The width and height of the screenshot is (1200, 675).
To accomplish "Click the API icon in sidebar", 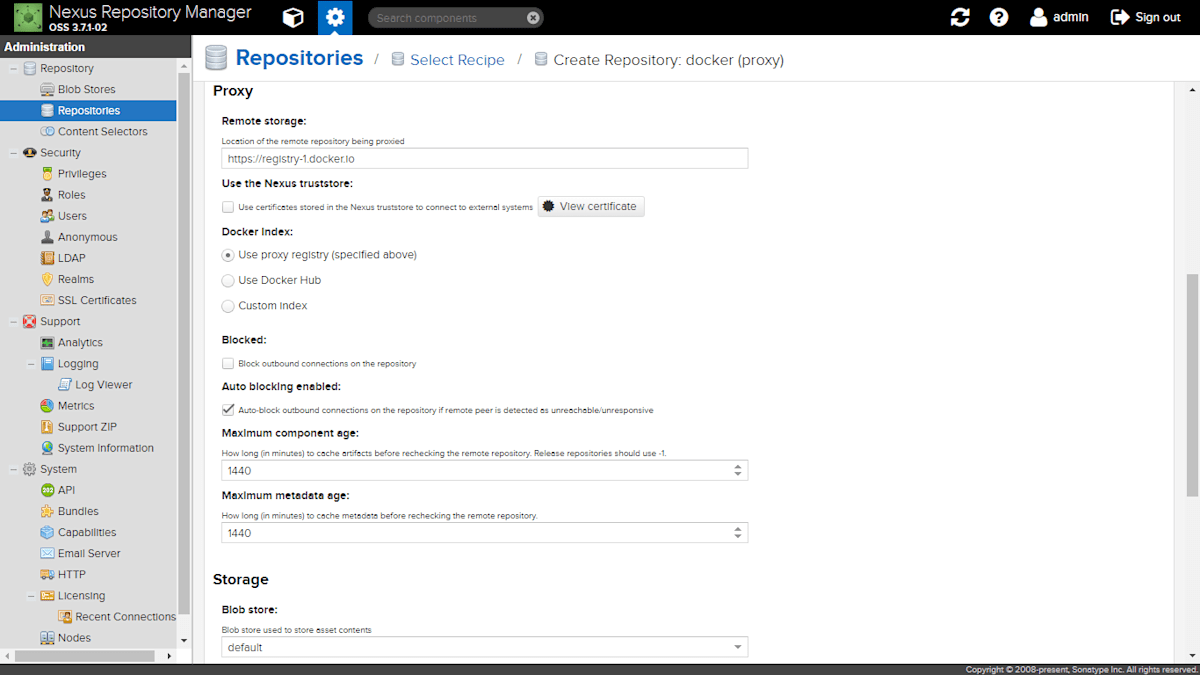I will pyautogui.click(x=47, y=490).
